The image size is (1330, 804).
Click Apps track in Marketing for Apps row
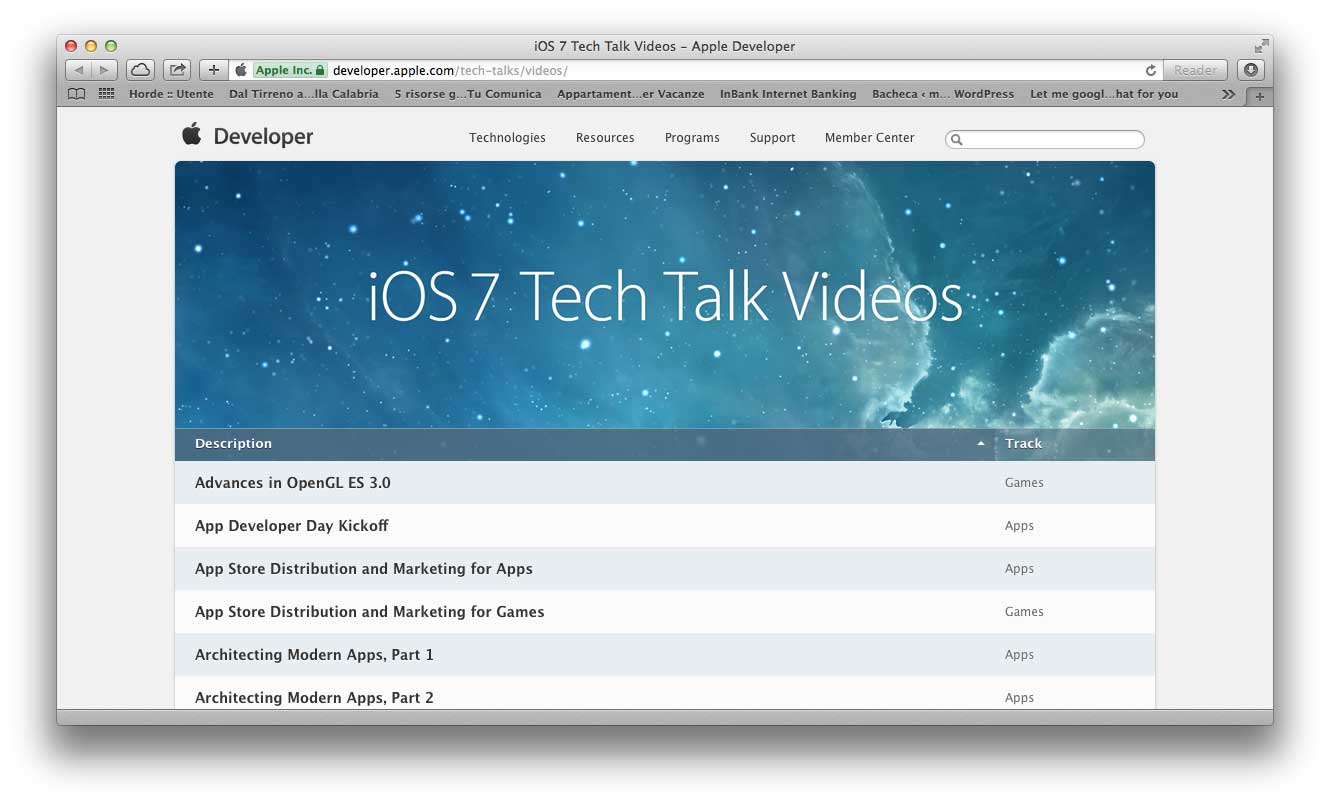pos(1019,569)
